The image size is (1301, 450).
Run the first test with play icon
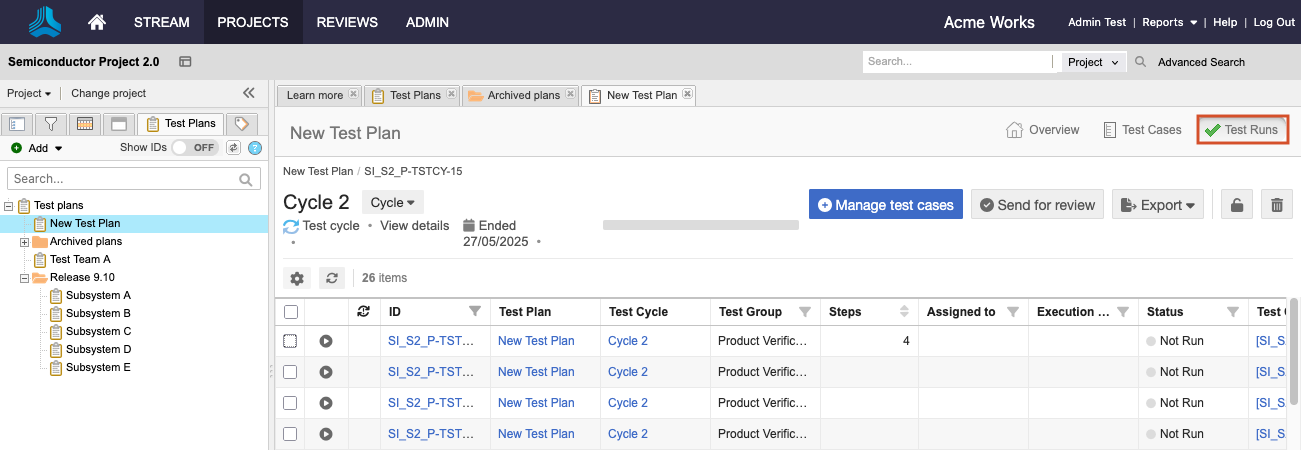[326, 341]
